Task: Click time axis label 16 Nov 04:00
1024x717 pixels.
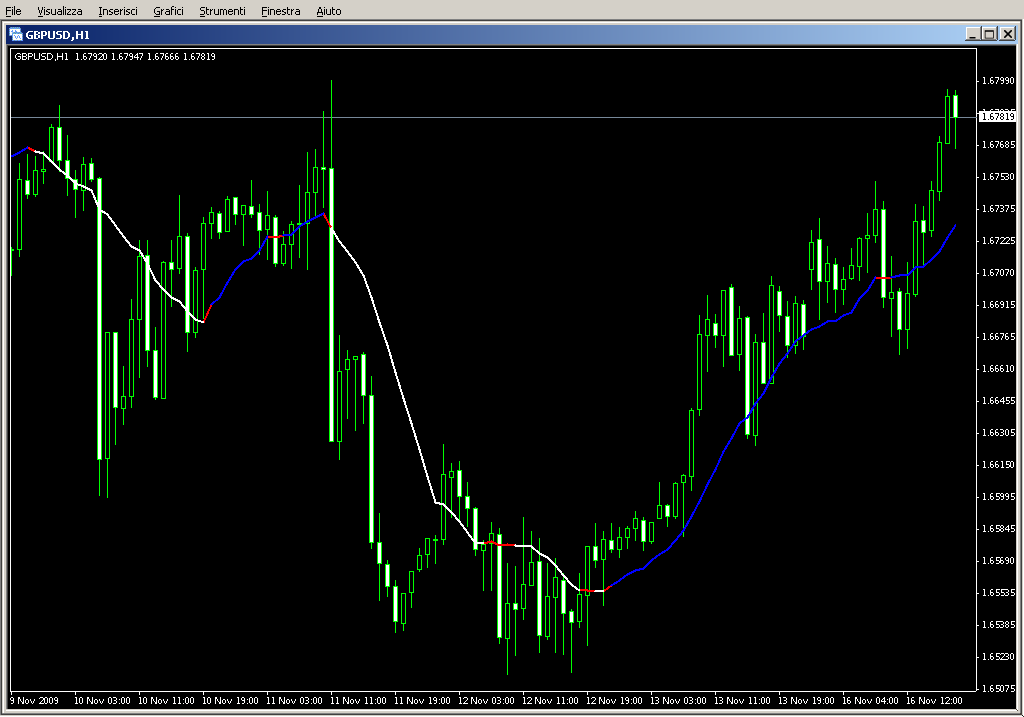Action: [870, 701]
